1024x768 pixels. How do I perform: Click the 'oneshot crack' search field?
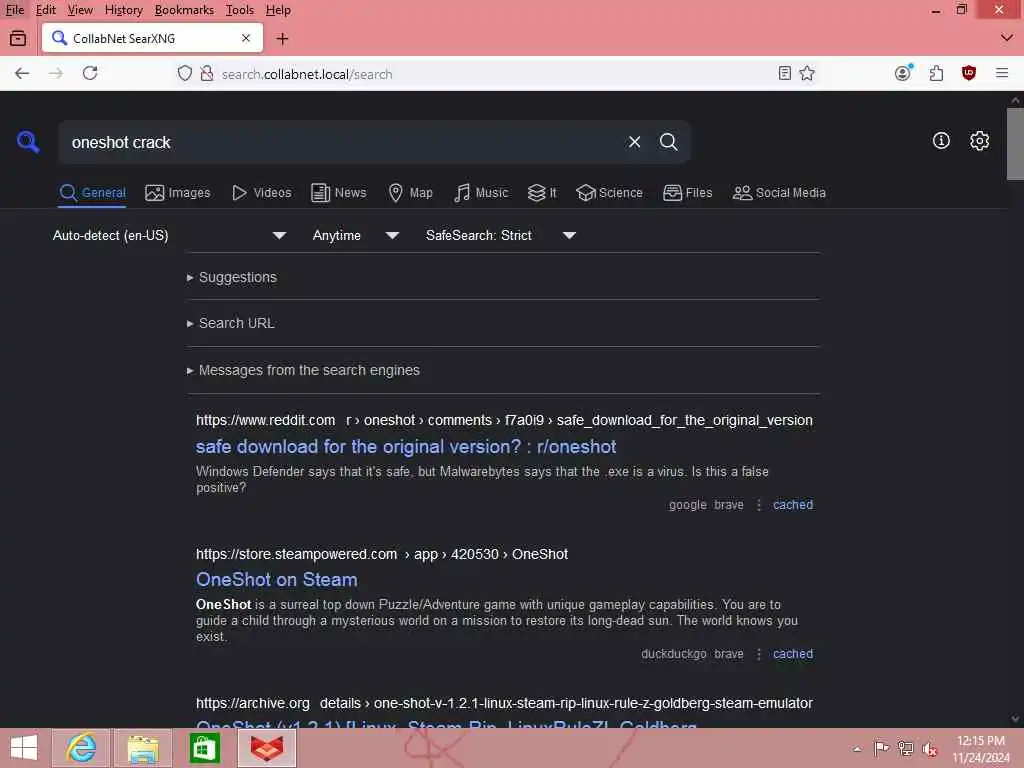point(340,142)
